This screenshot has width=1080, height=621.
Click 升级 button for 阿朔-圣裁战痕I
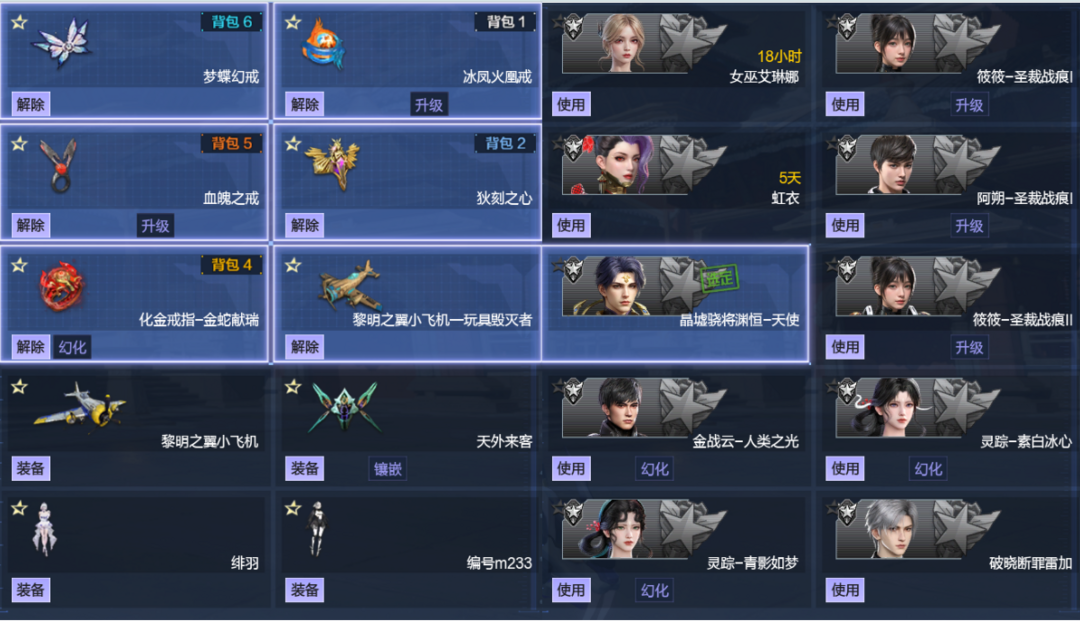pos(969,226)
